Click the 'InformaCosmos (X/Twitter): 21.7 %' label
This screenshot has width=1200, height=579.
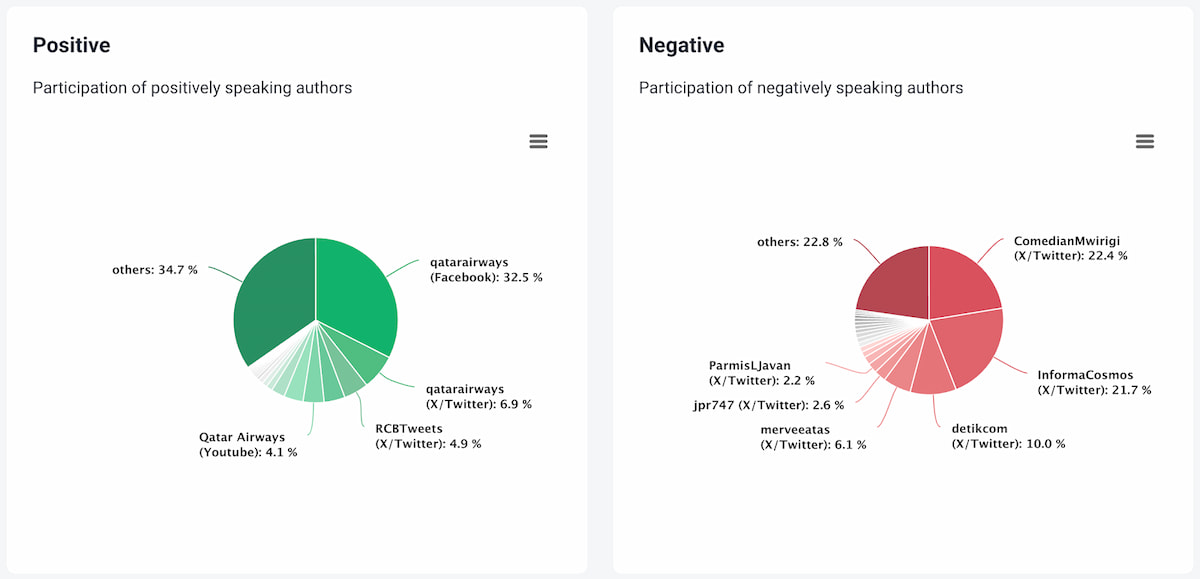[1094, 382]
